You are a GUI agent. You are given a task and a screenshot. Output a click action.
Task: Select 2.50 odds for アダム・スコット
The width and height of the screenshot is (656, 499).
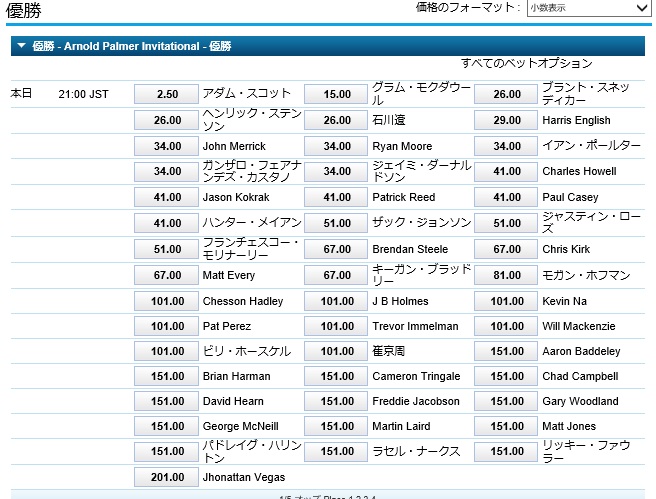167,94
